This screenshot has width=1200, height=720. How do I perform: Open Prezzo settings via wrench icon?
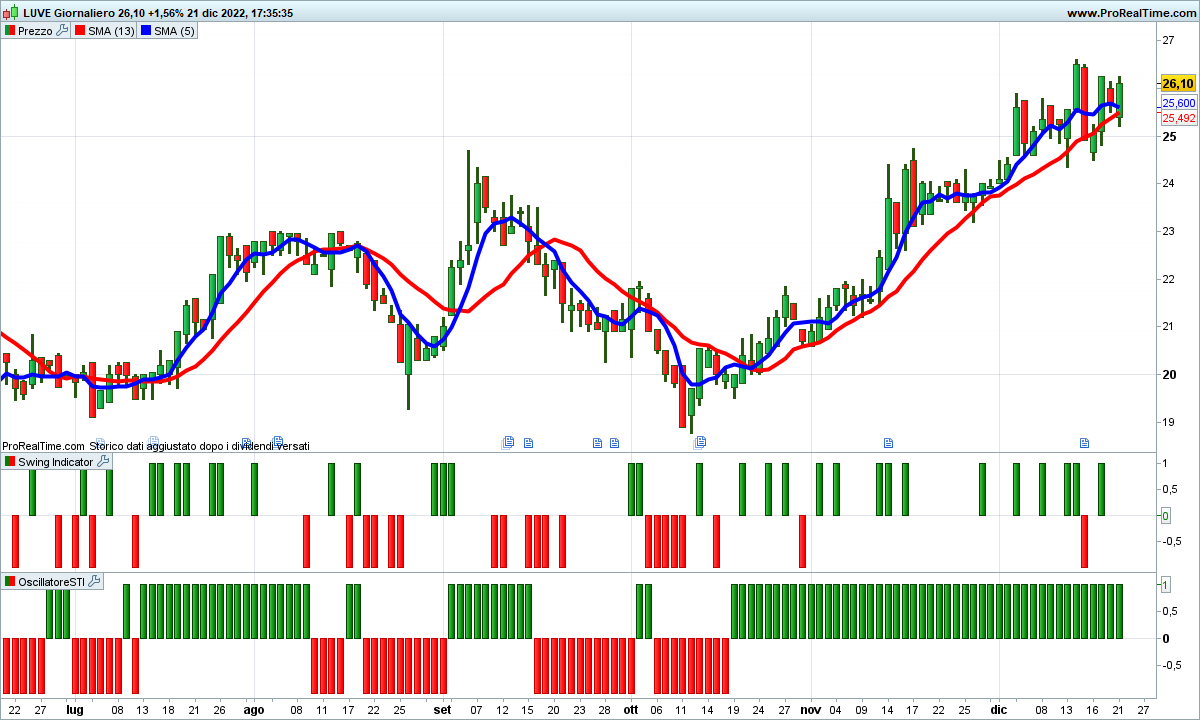pos(61,31)
